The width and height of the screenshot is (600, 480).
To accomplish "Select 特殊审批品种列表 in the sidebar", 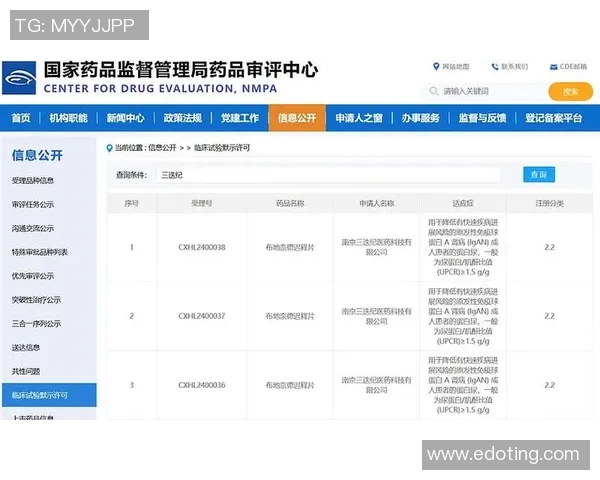I will click(x=40, y=252).
